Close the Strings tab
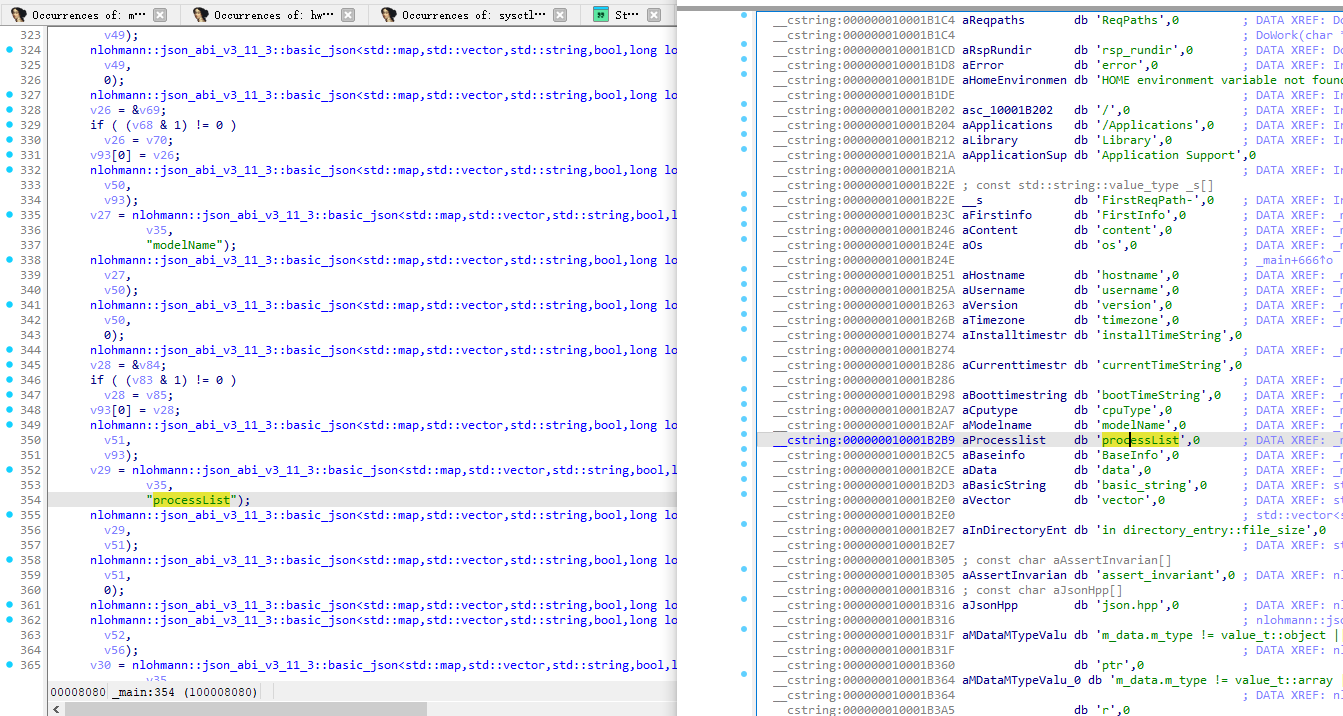The height and width of the screenshot is (716, 1343). coord(653,15)
